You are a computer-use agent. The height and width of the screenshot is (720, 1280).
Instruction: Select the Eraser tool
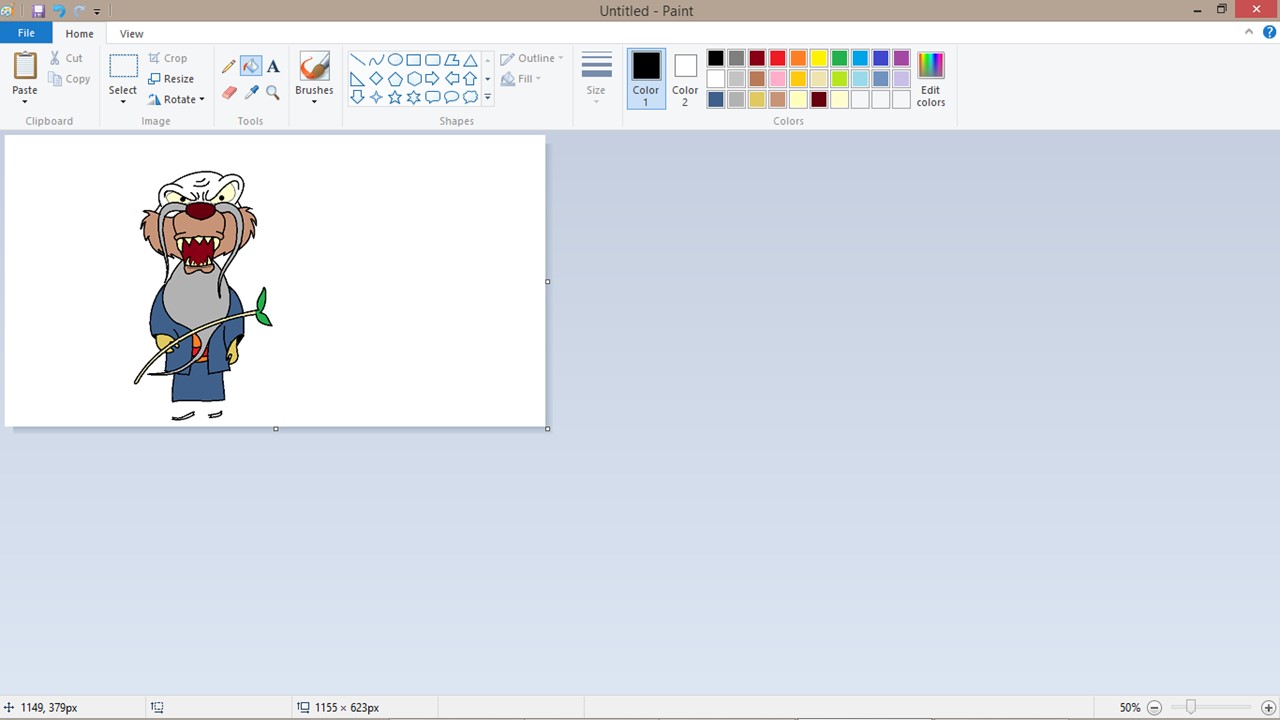pos(228,92)
